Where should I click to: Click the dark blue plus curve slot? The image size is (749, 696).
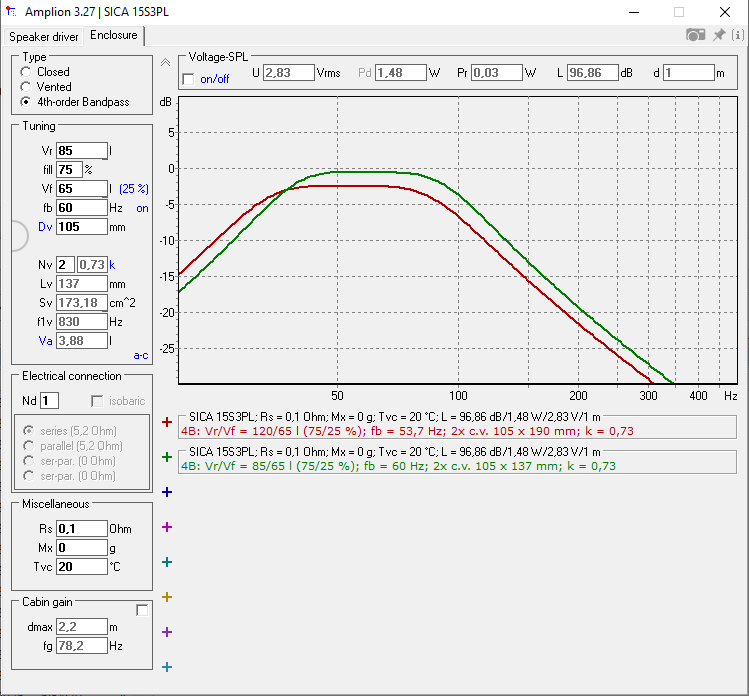167,492
